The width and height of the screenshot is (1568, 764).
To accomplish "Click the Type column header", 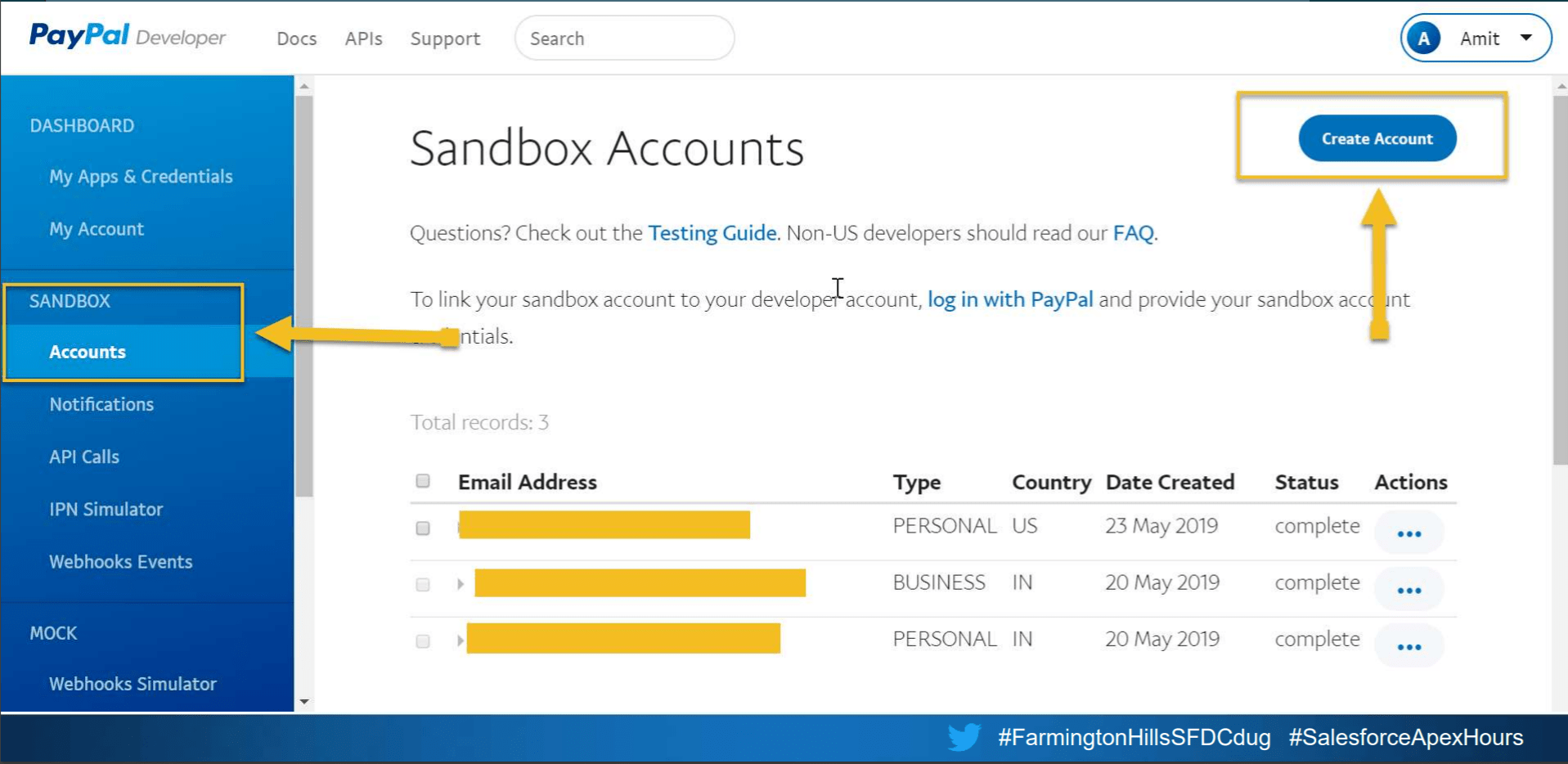I will [917, 483].
